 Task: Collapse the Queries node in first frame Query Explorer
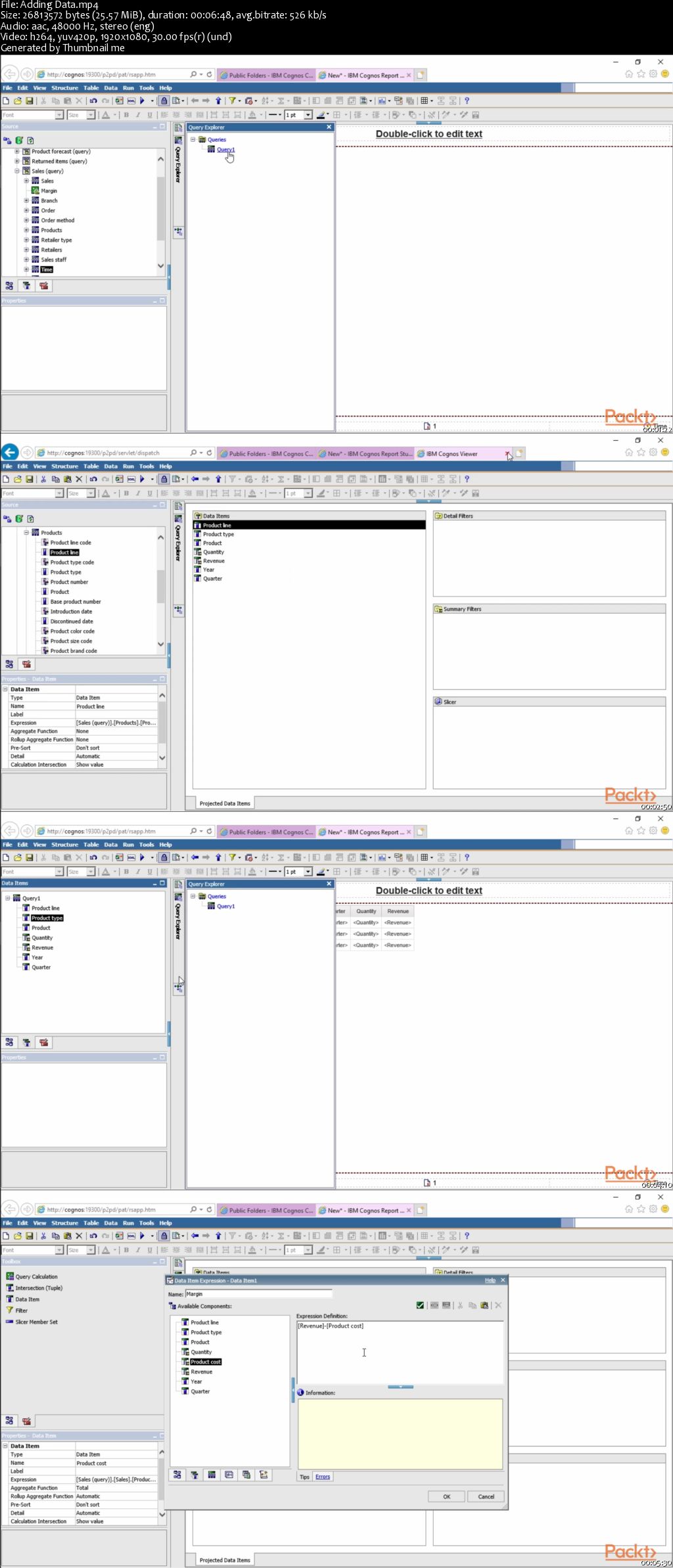(193, 139)
